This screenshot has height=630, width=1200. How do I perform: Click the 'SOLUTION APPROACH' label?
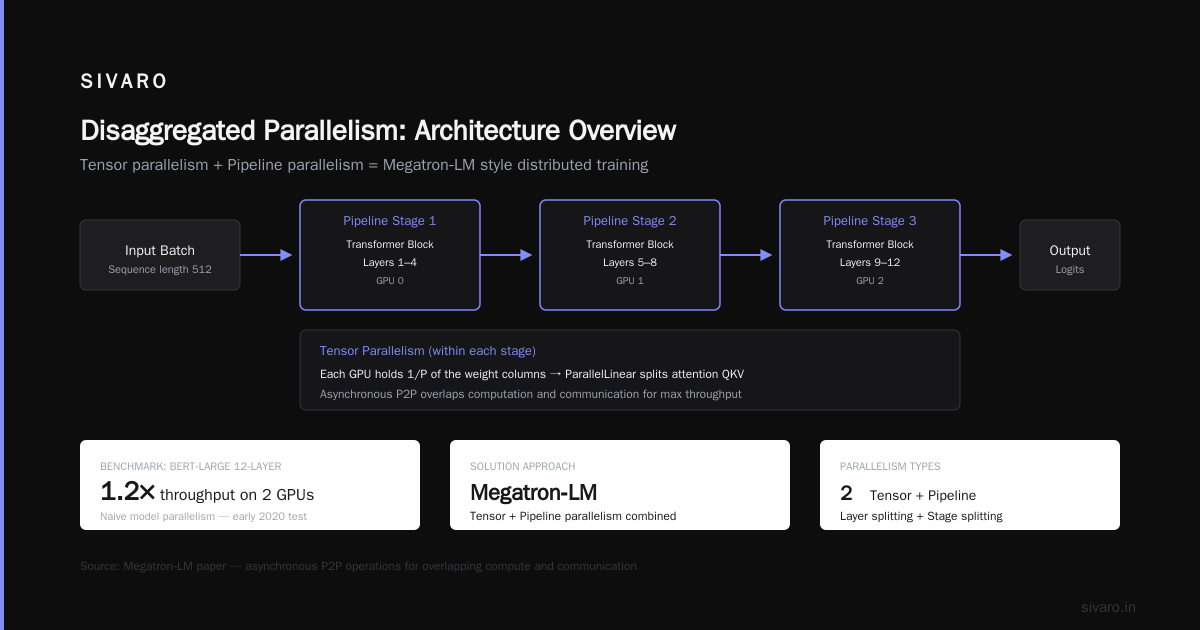523,467
